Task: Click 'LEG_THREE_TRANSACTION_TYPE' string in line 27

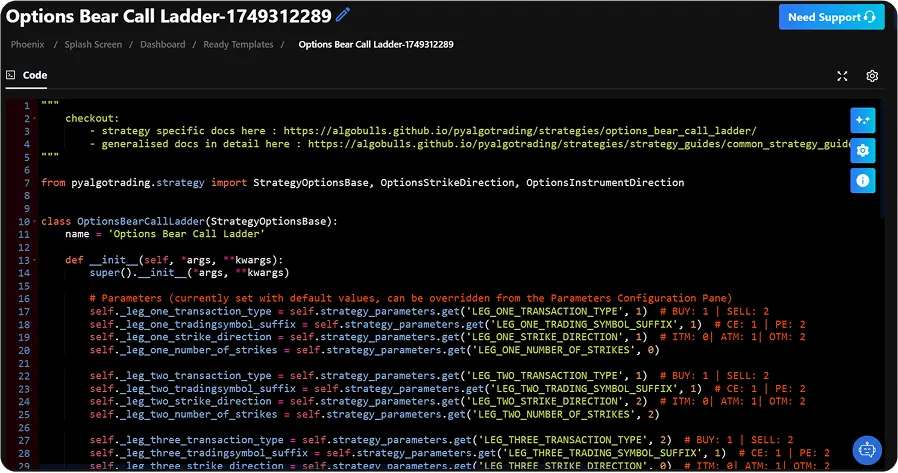Action: click(x=566, y=440)
